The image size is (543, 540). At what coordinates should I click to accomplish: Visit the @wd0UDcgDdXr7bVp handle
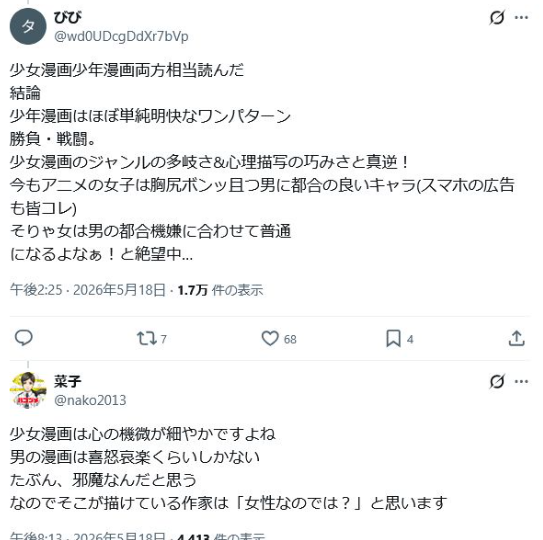(x=121, y=36)
